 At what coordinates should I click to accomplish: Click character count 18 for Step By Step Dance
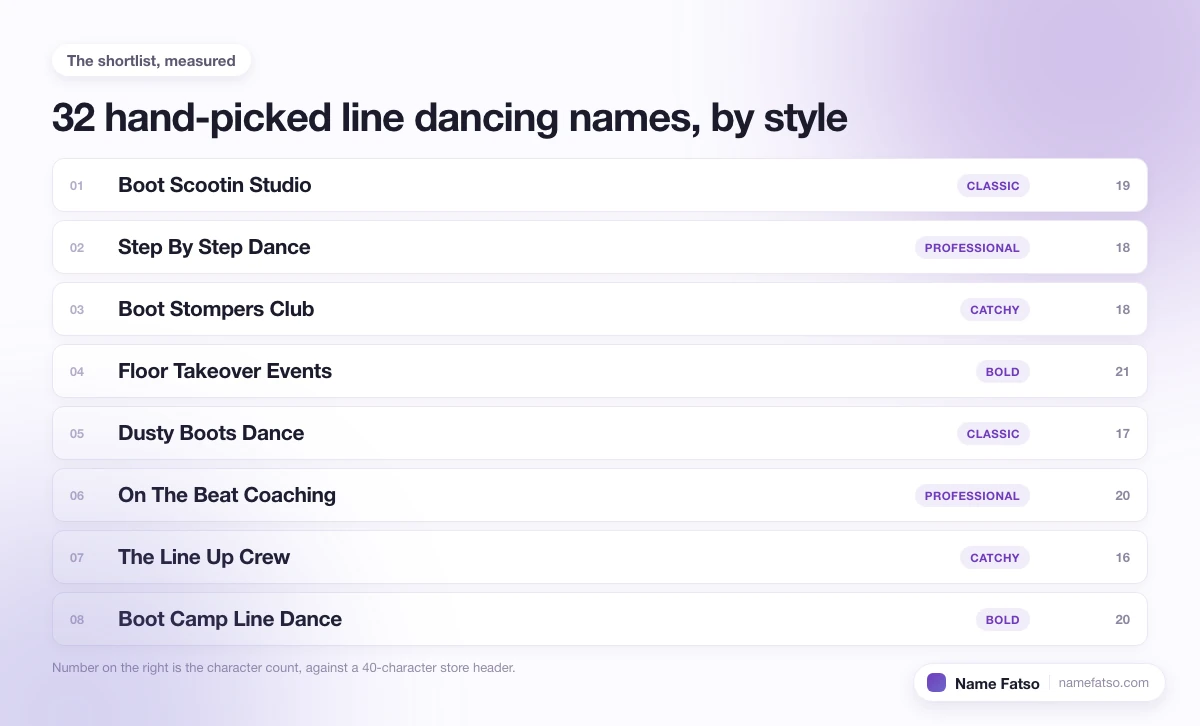1122,248
